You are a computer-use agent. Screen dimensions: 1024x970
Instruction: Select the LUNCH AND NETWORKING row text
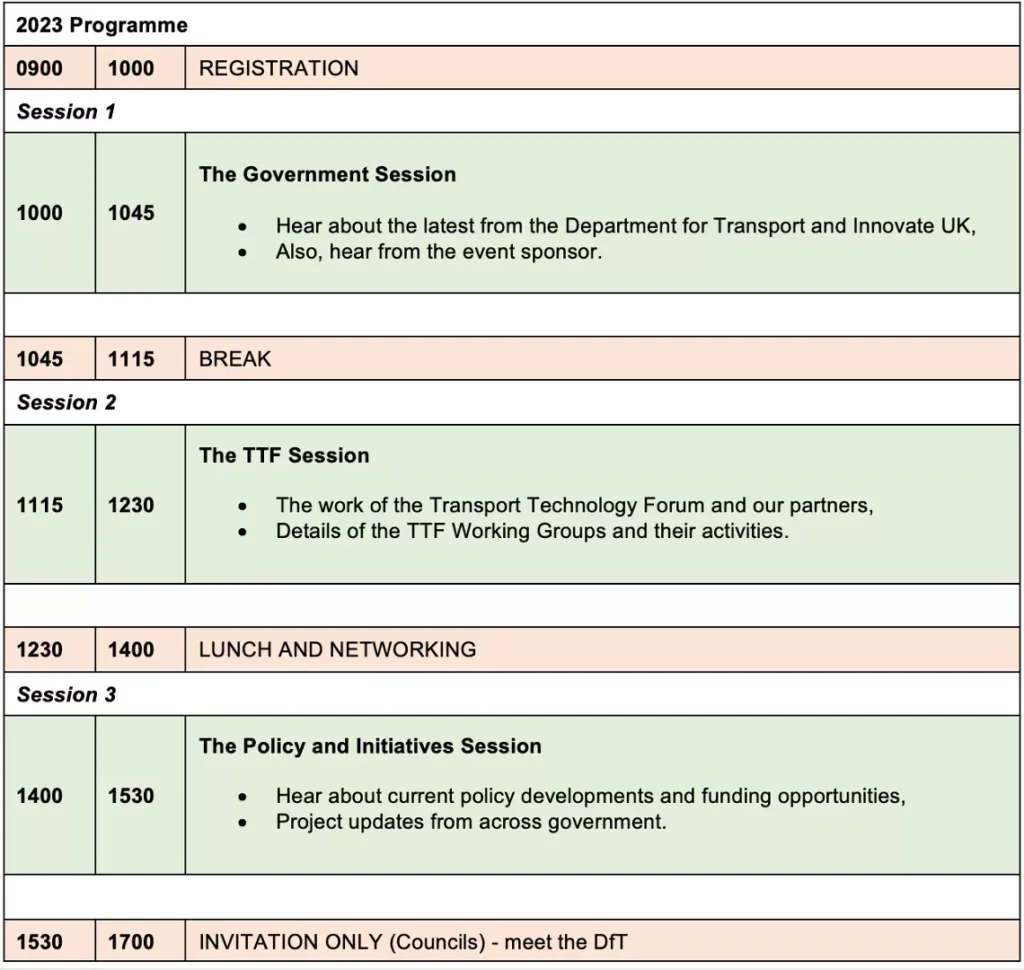[x=337, y=649]
